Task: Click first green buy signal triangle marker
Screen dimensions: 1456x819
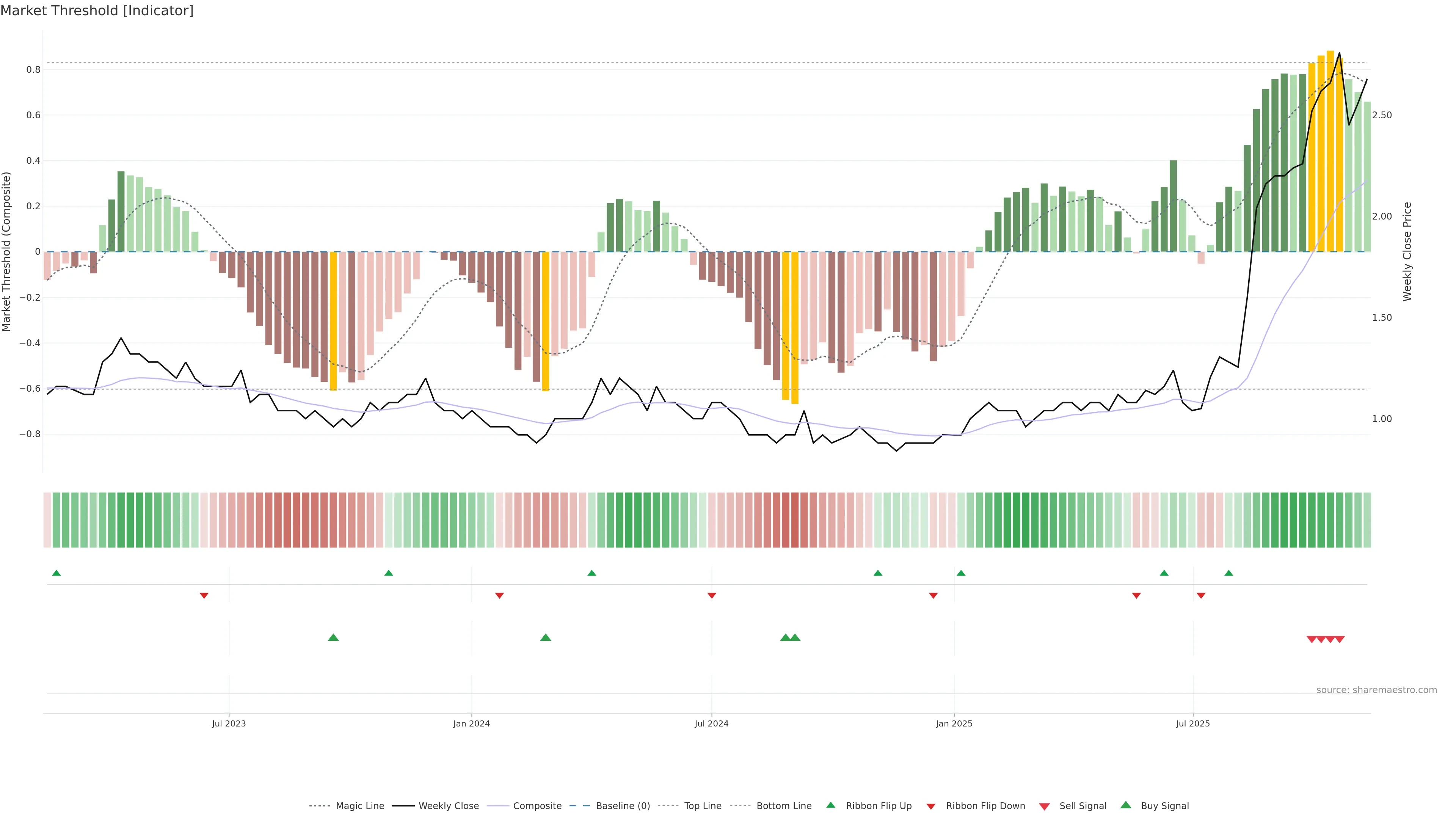Action: pos(334,637)
